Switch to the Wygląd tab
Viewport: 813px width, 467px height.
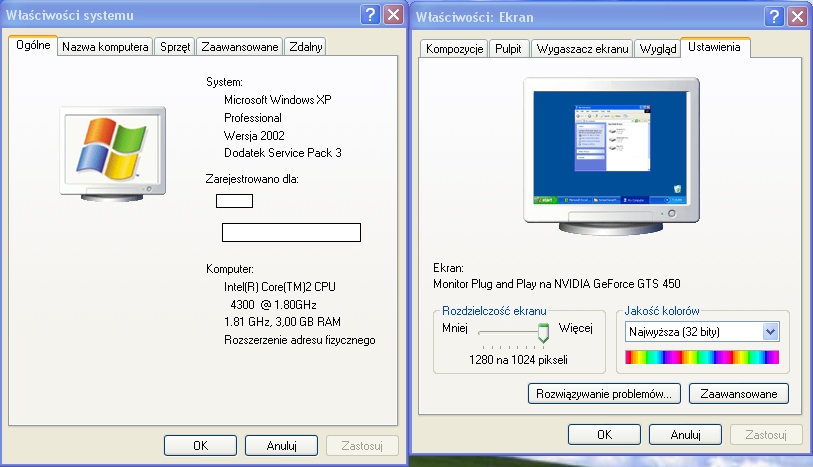click(657, 49)
